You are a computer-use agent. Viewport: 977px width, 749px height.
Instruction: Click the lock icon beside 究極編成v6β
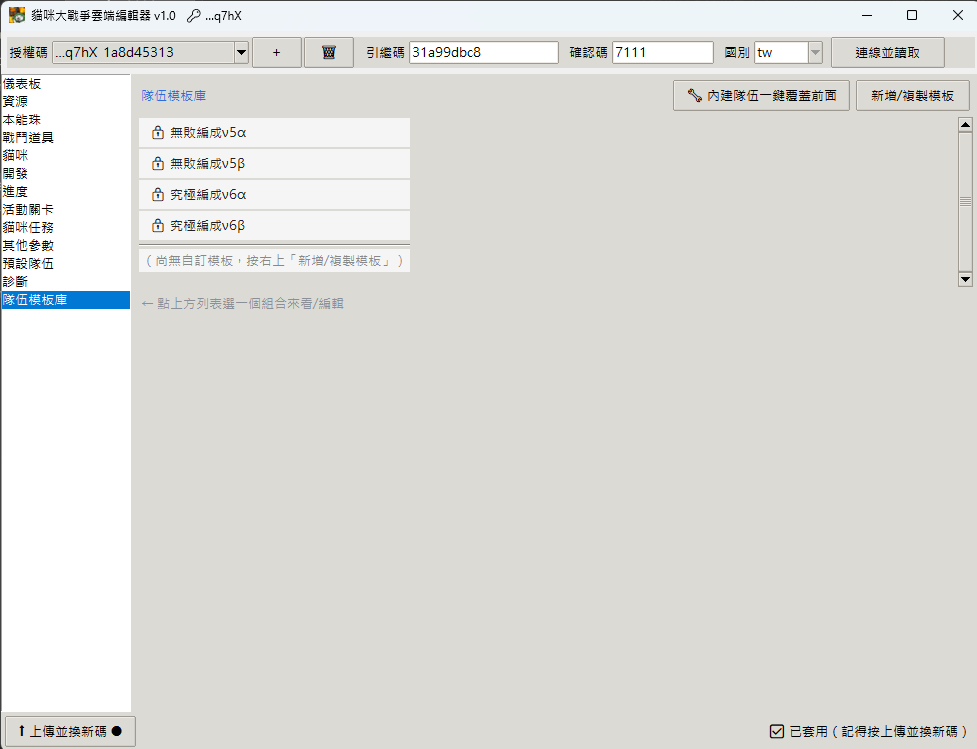click(158, 225)
